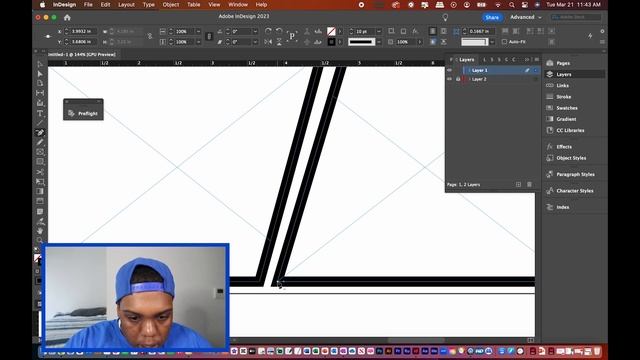Open the control panel settings gear

click(x=602, y=31)
